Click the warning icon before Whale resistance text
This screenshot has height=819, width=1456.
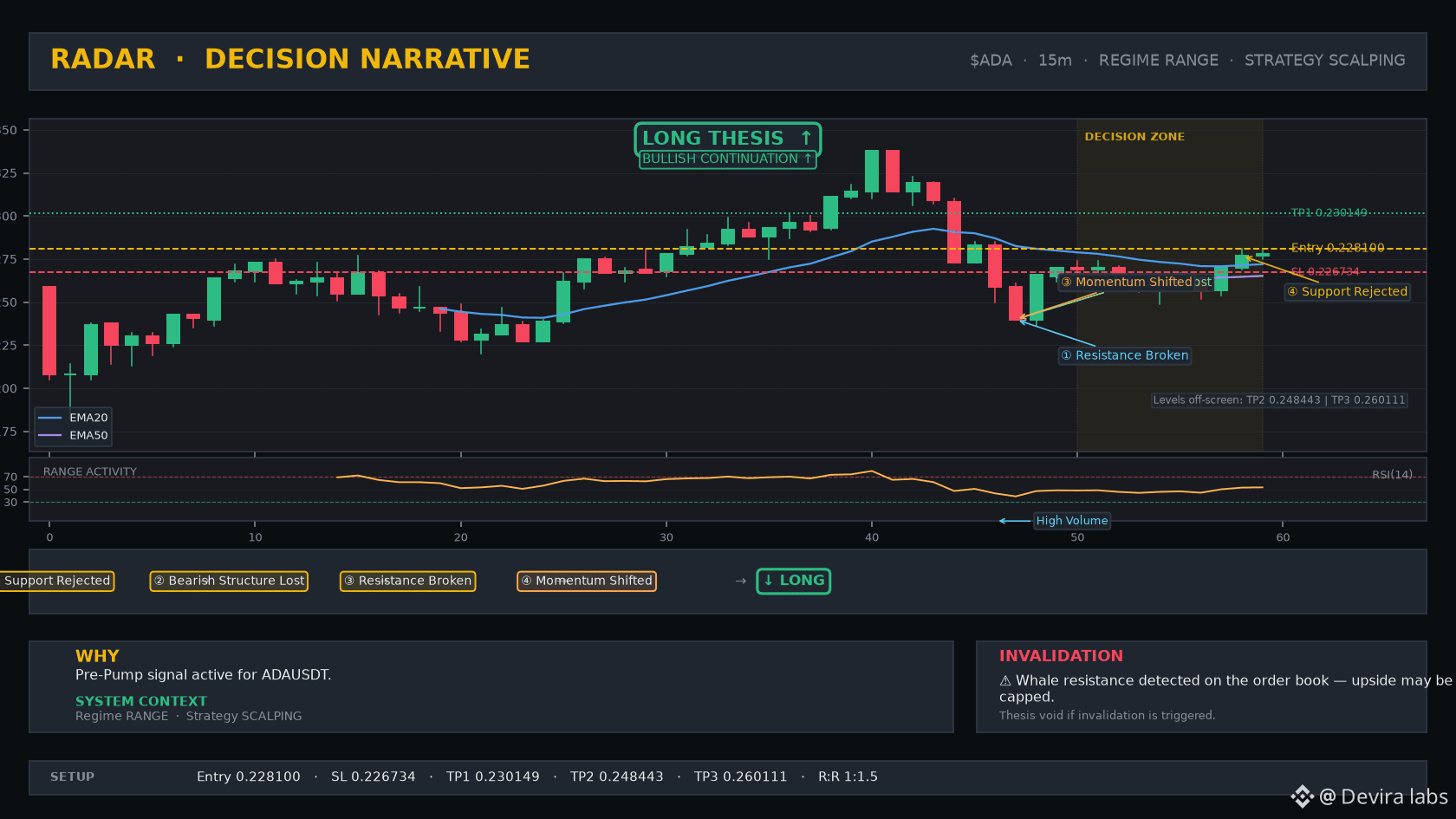point(1005,681)
